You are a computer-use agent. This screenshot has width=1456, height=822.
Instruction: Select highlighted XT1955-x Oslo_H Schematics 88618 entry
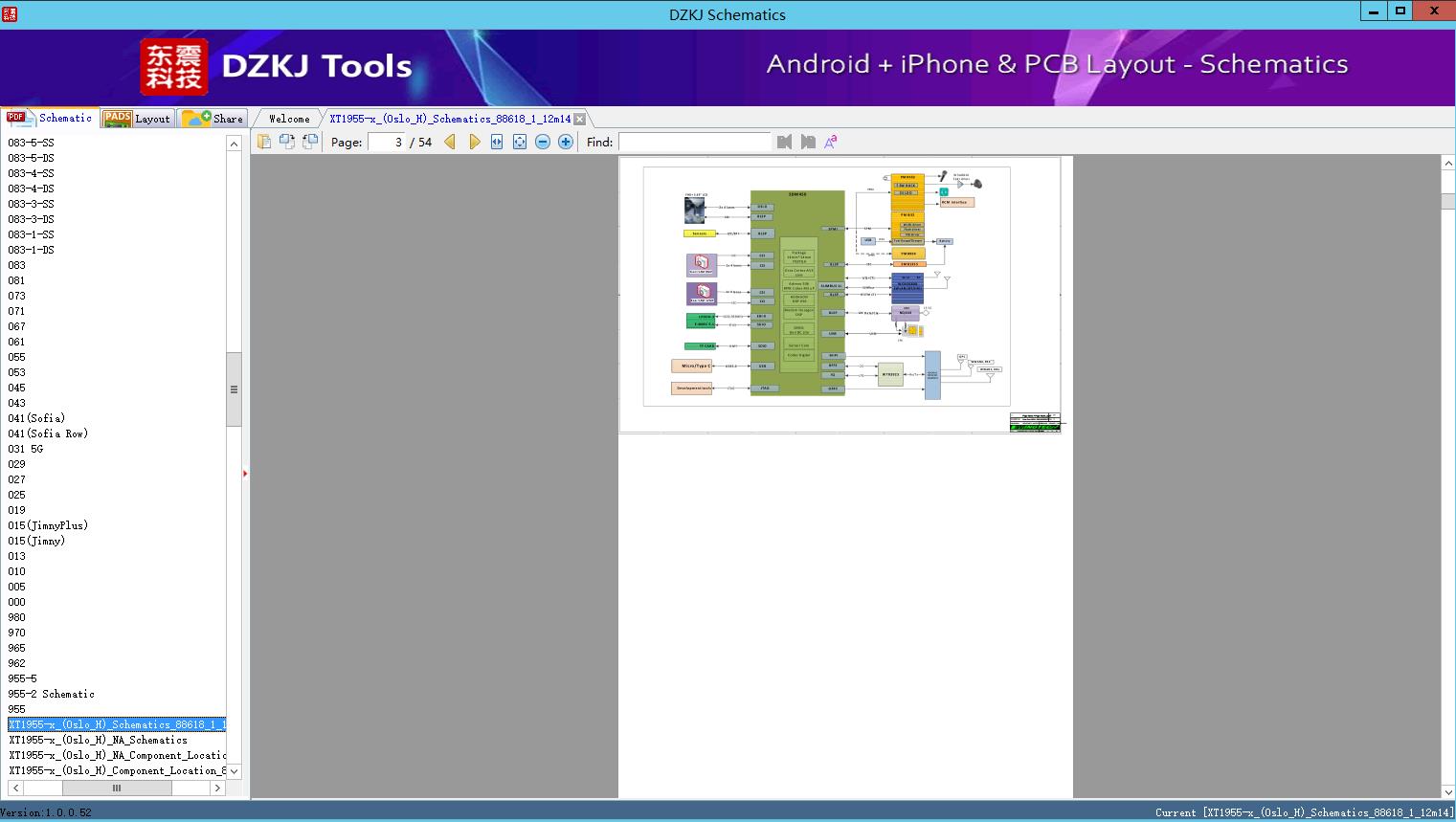(117, 724)
